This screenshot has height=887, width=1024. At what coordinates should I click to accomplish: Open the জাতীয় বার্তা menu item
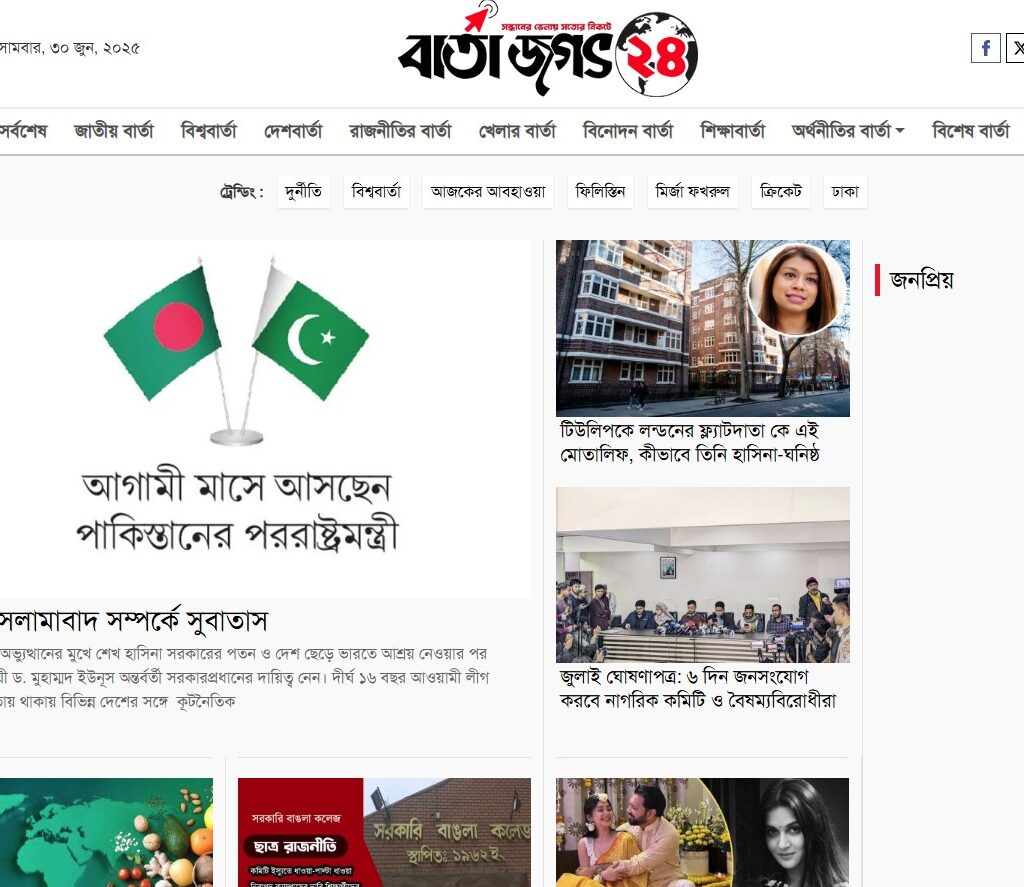click(114, 131)
